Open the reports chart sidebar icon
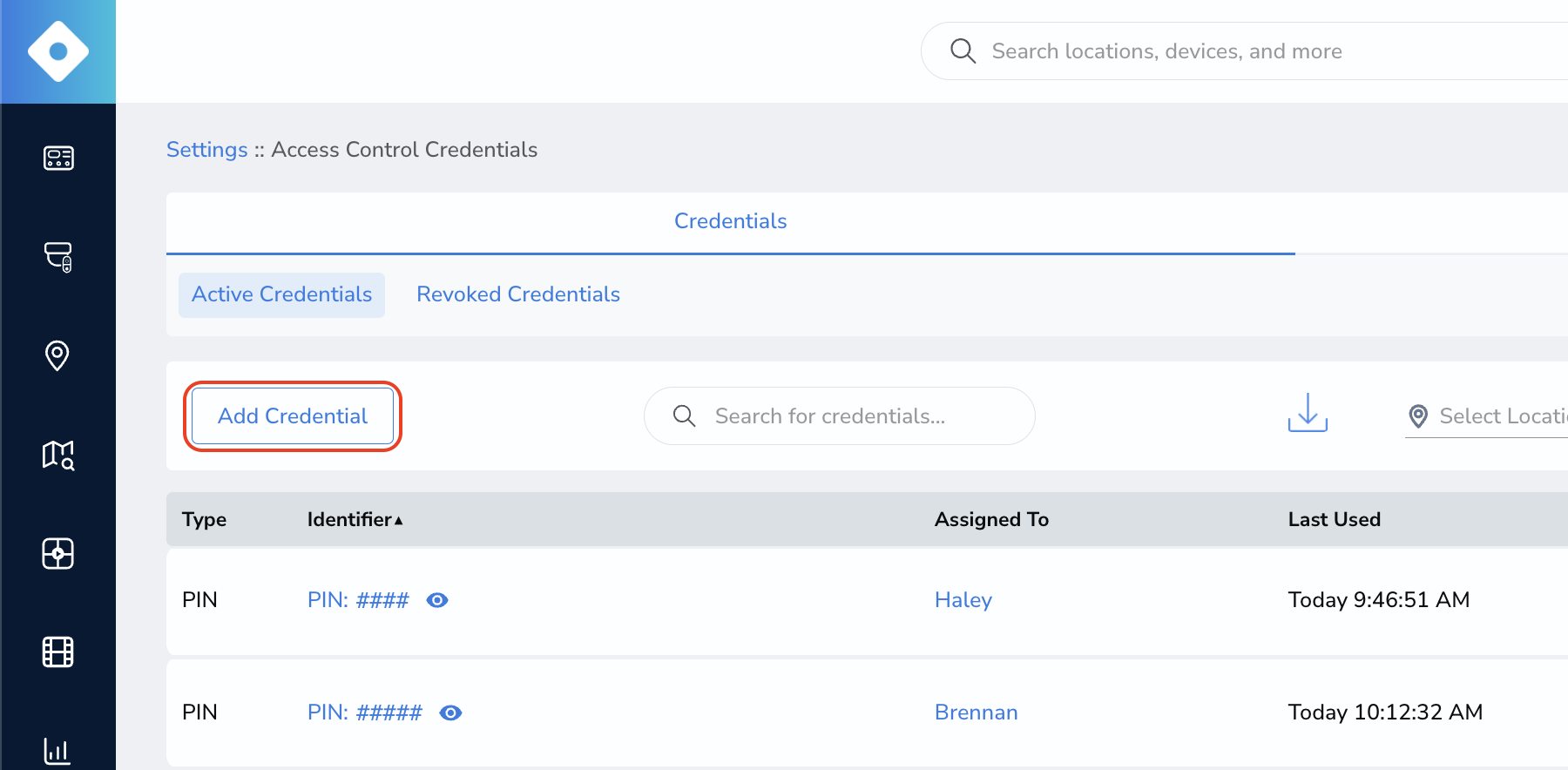 [x=57, y=750]
